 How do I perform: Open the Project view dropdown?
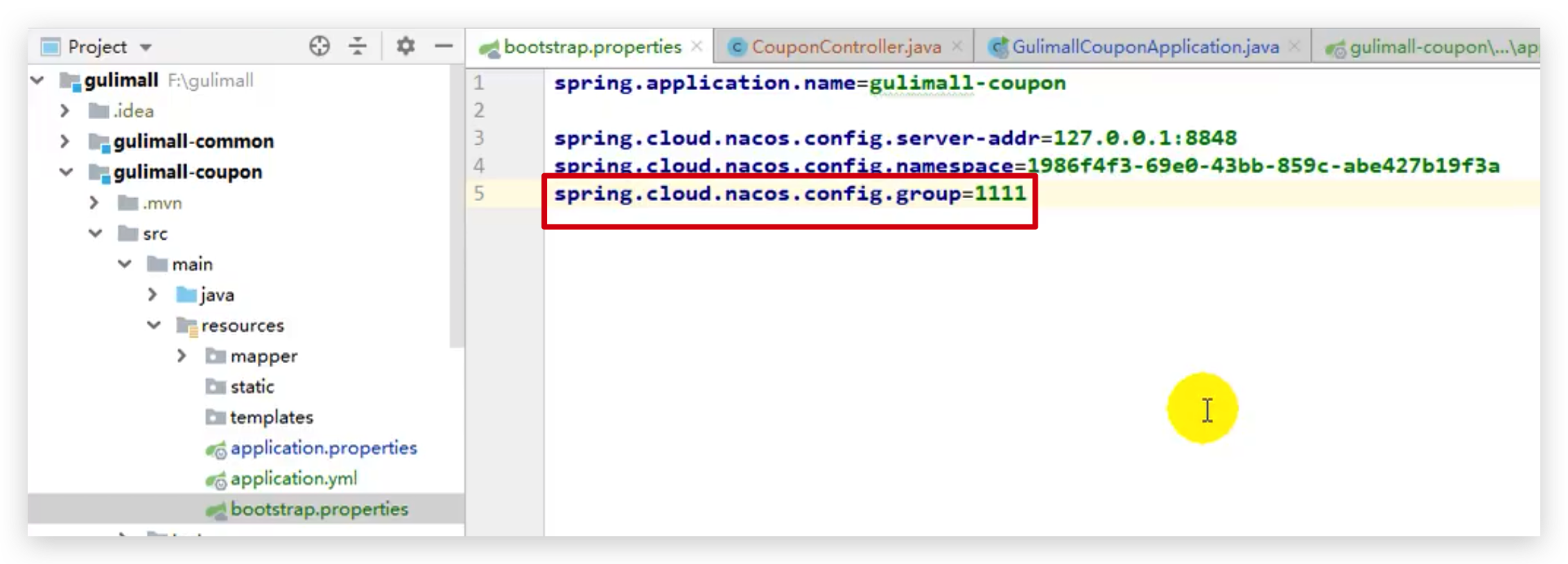[146, 48]
